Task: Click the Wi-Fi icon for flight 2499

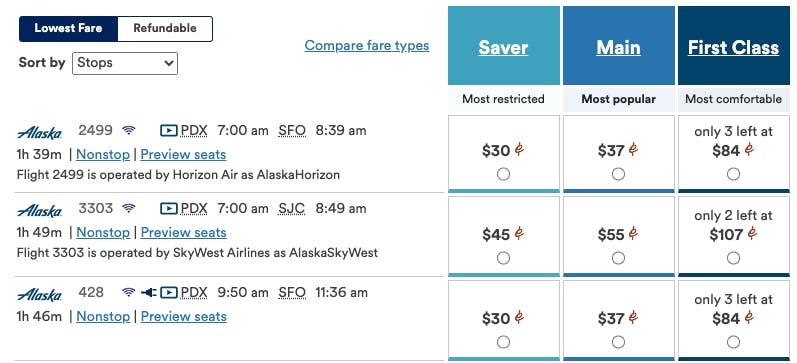Action: click(x=129, y=131)
